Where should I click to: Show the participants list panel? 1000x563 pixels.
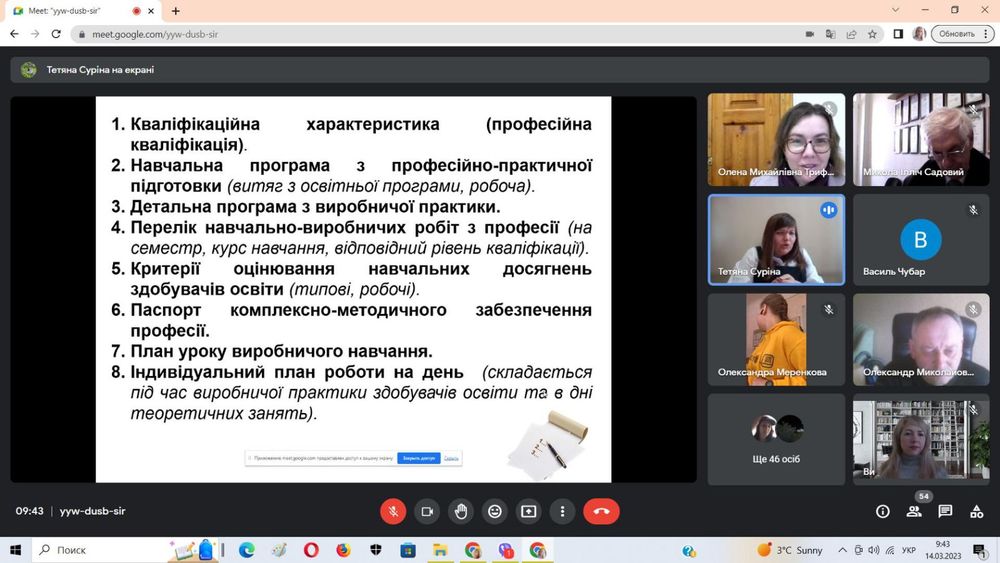pyautogui.click(x=914, y=511)
